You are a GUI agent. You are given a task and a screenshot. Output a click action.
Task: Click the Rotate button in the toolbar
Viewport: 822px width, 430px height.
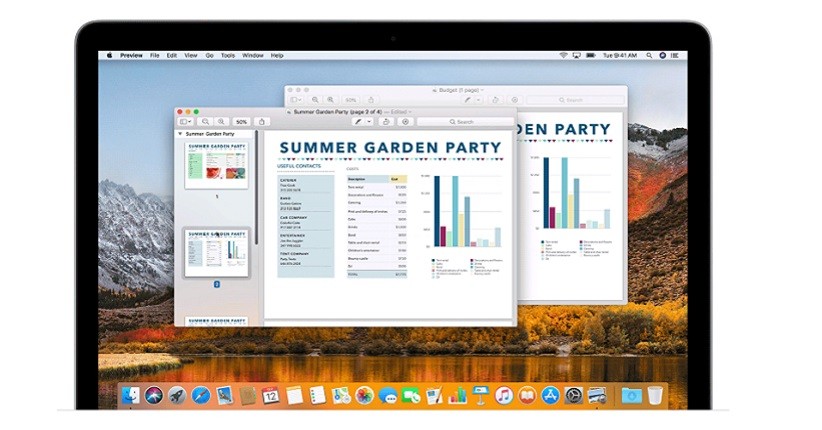[387, 122]
